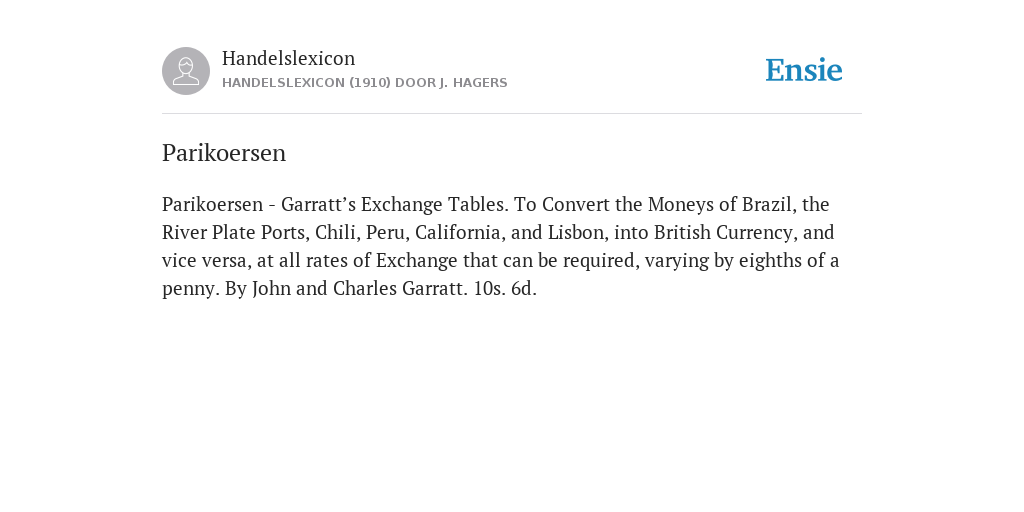
Task: Select the Parikoersen article heading
Action: [224, 153]
